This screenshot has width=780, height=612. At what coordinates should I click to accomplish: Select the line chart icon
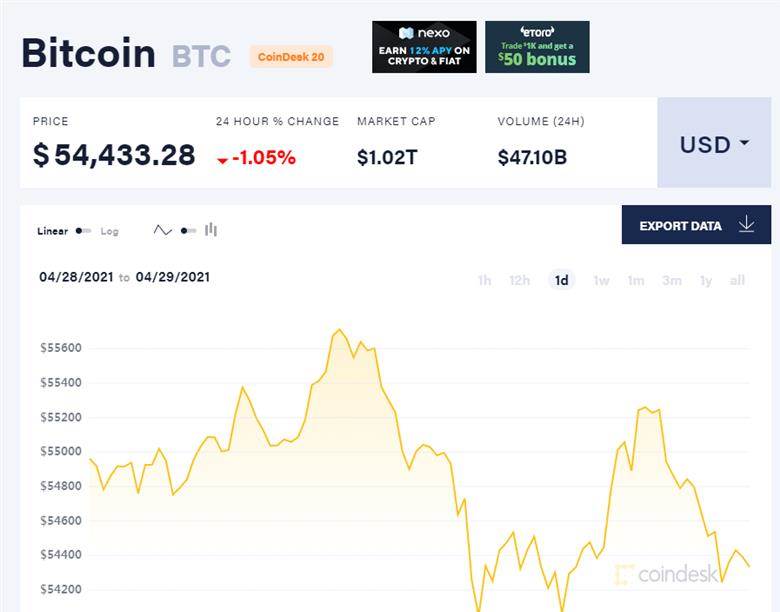163,230
